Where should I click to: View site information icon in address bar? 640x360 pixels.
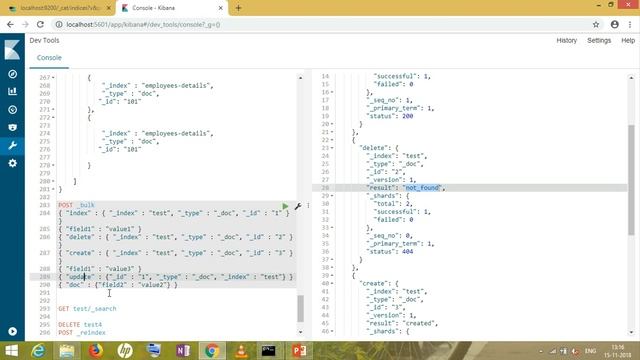point(59,24)
